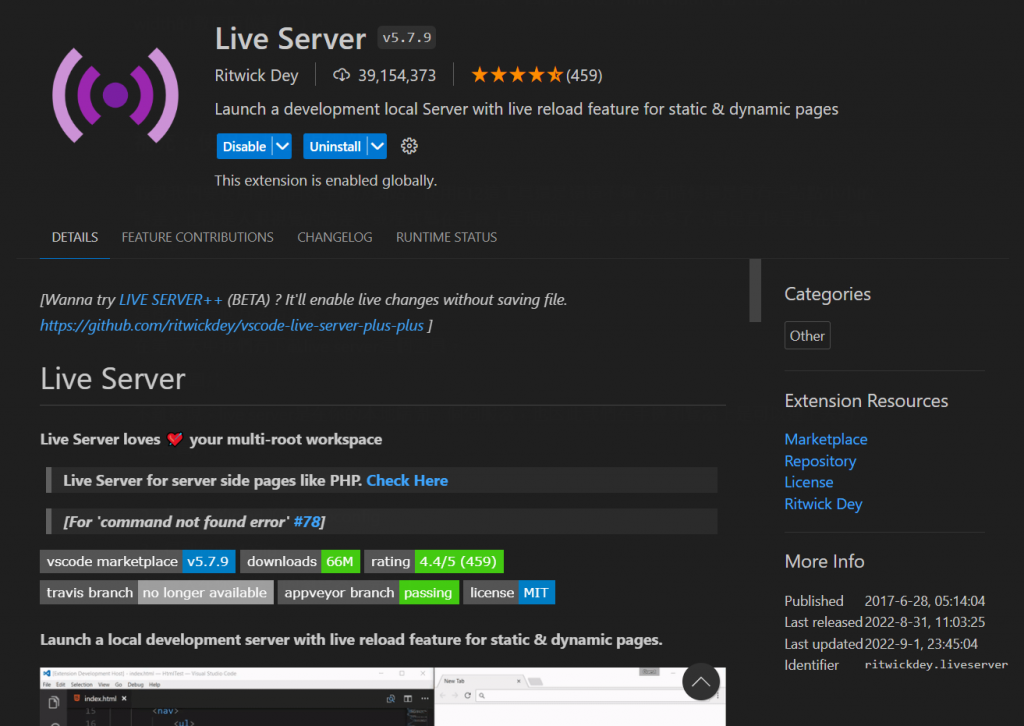Open the License link under Extension Resources
The image size is (1024, 726).
pyautogui.click(x=808, y=482)
